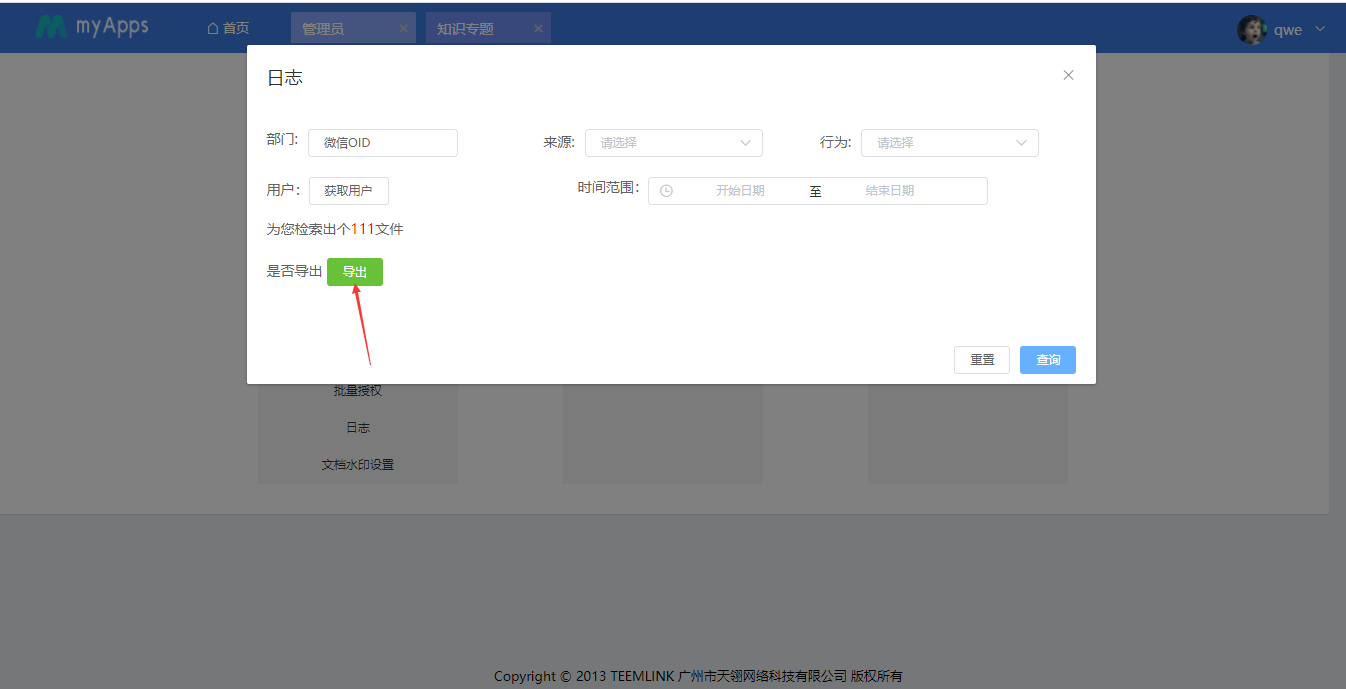Viewport: 1346px width, 689px height.
Task: Open 文档水印设置 link behind the dialog
Action: (x=357, y=465)
